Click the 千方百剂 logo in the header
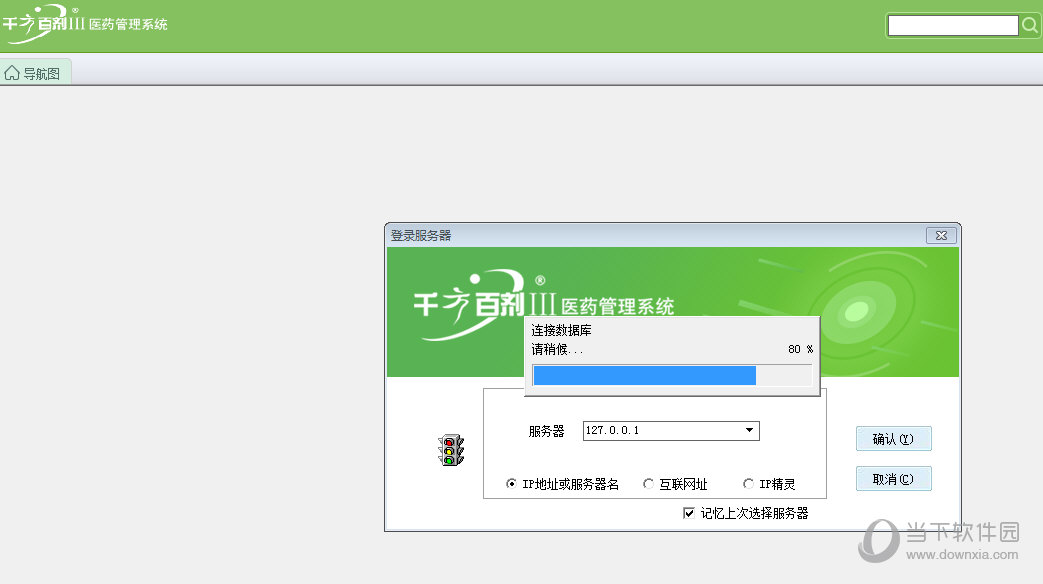 84,23
